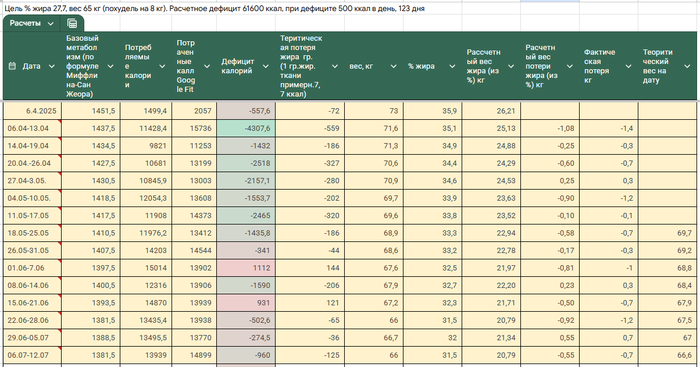The height and width of the screenshot is (367, 700).
Task: Select date cell 26.05-31.05
Action: click(x=33, y=250)
